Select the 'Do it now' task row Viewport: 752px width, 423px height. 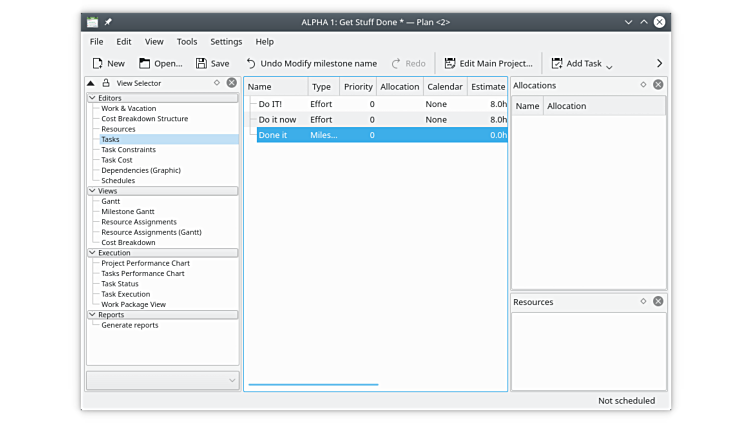tap(277, 120)
